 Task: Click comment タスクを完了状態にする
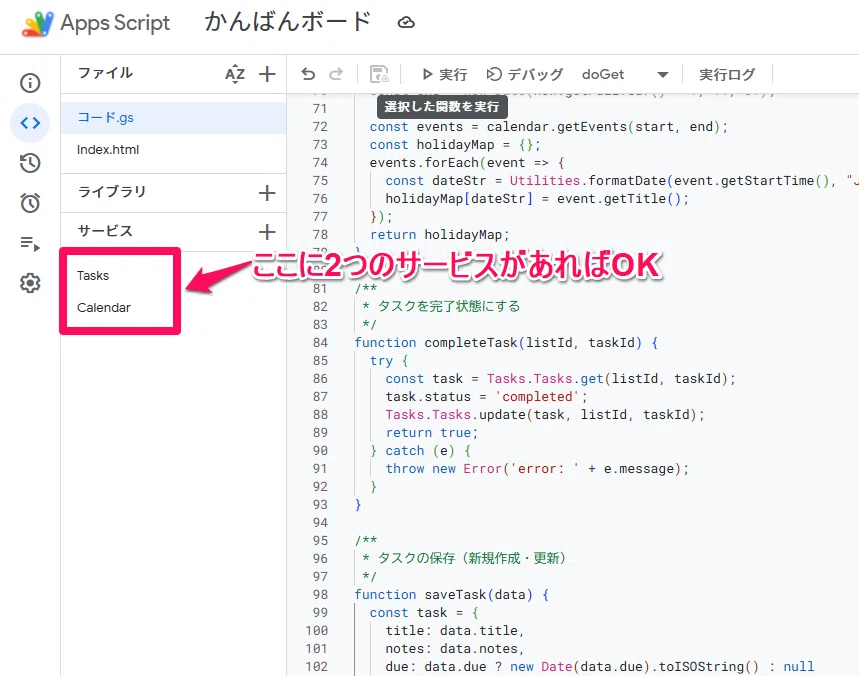coord(449,306)
